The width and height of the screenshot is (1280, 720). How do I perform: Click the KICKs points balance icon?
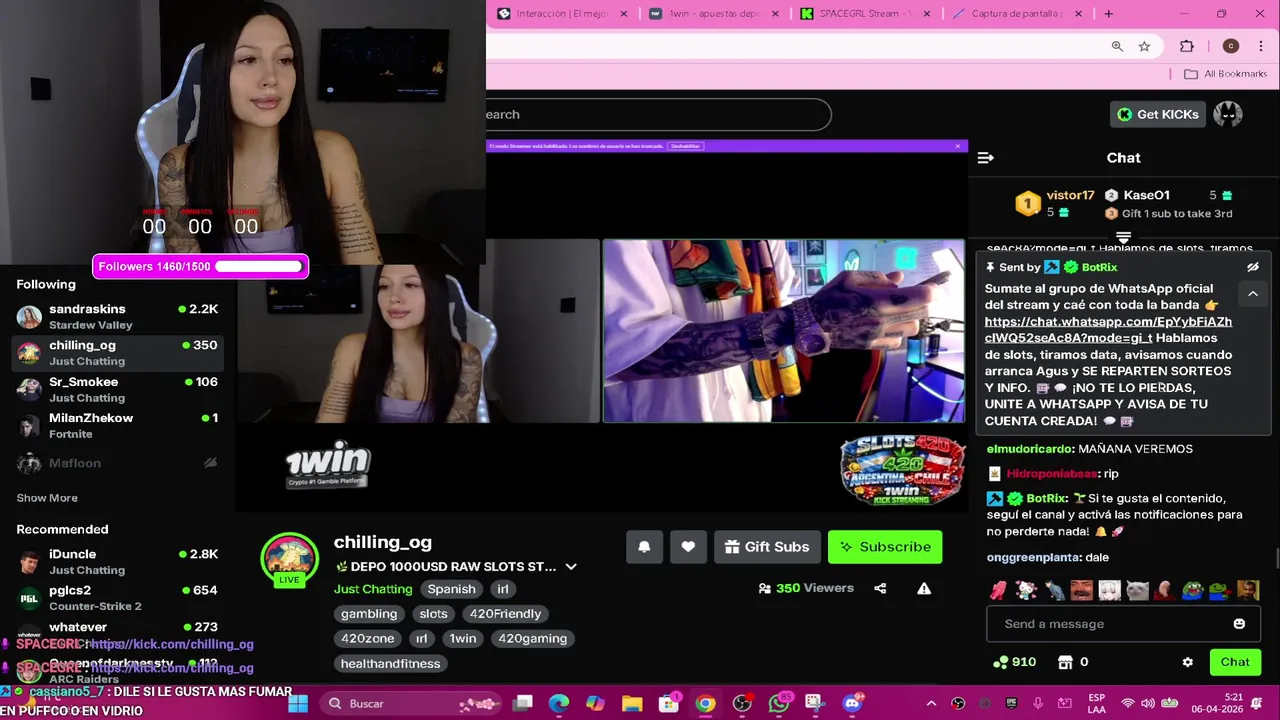(1000, 662)
